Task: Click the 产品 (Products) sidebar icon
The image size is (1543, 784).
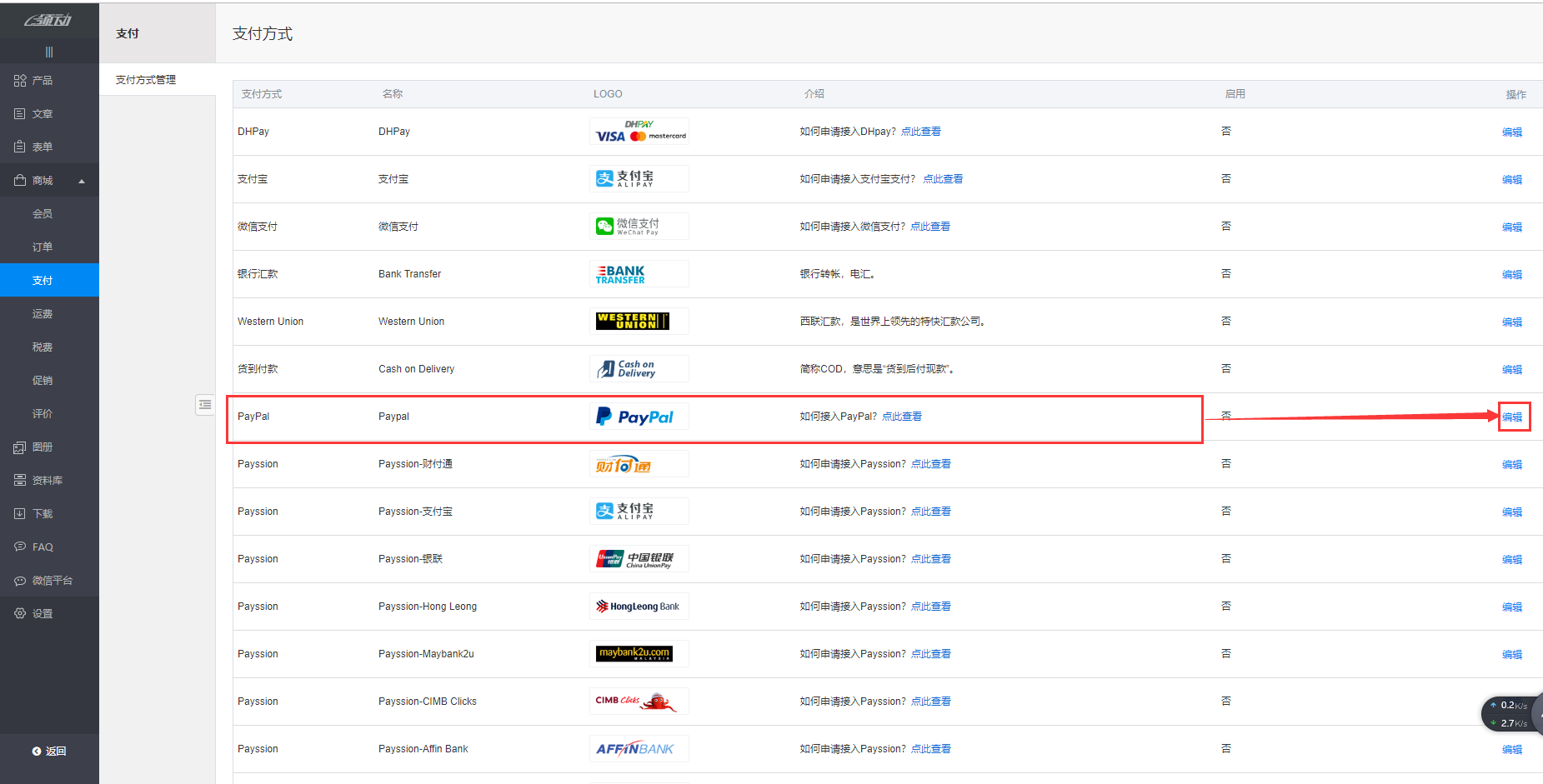Action: tap(20, 81)
